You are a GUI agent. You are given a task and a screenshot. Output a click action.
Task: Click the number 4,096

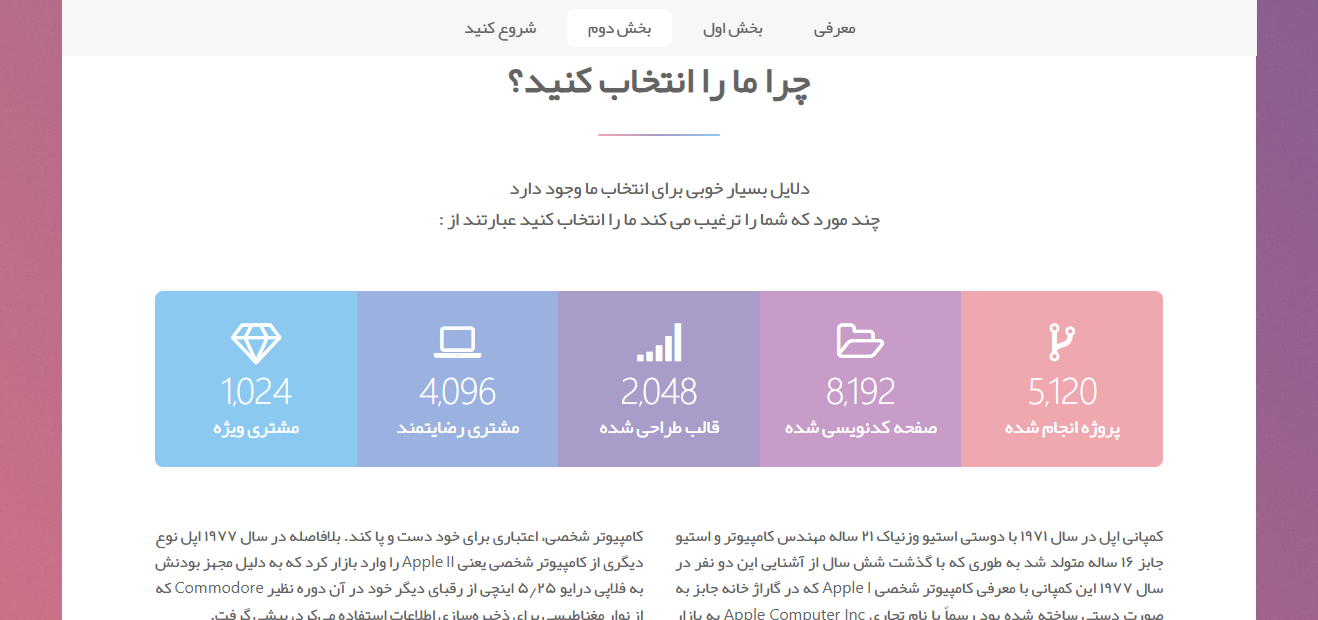(x=457, y=391)
